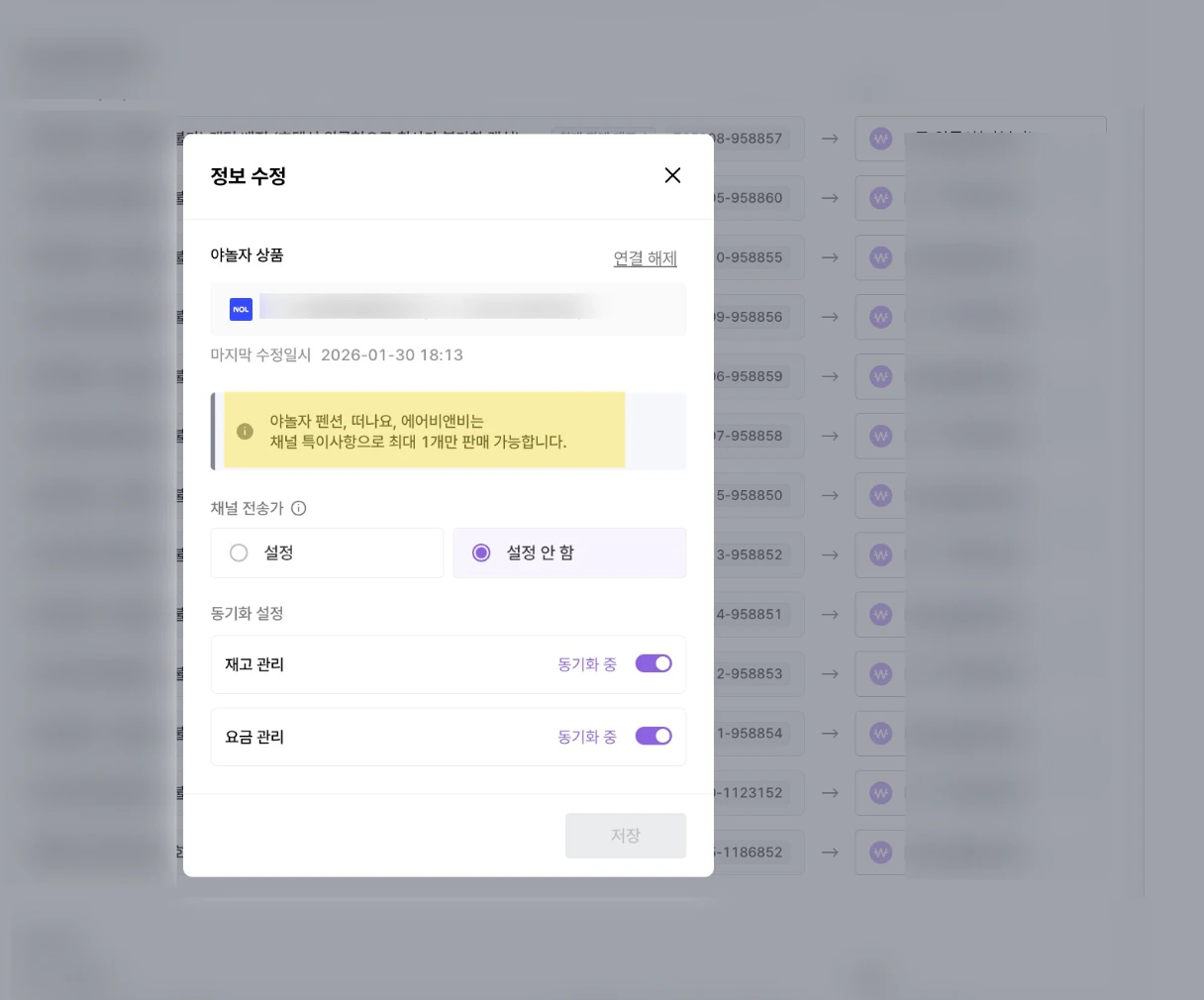
Task: Click the purple W icon in the 958852 row
Action: (x=880, y=554)
